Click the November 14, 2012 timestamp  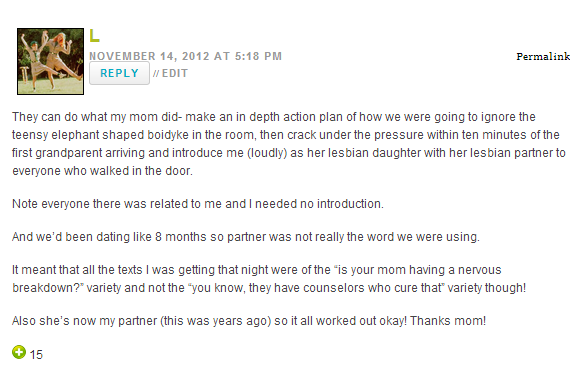pos(185,56)
